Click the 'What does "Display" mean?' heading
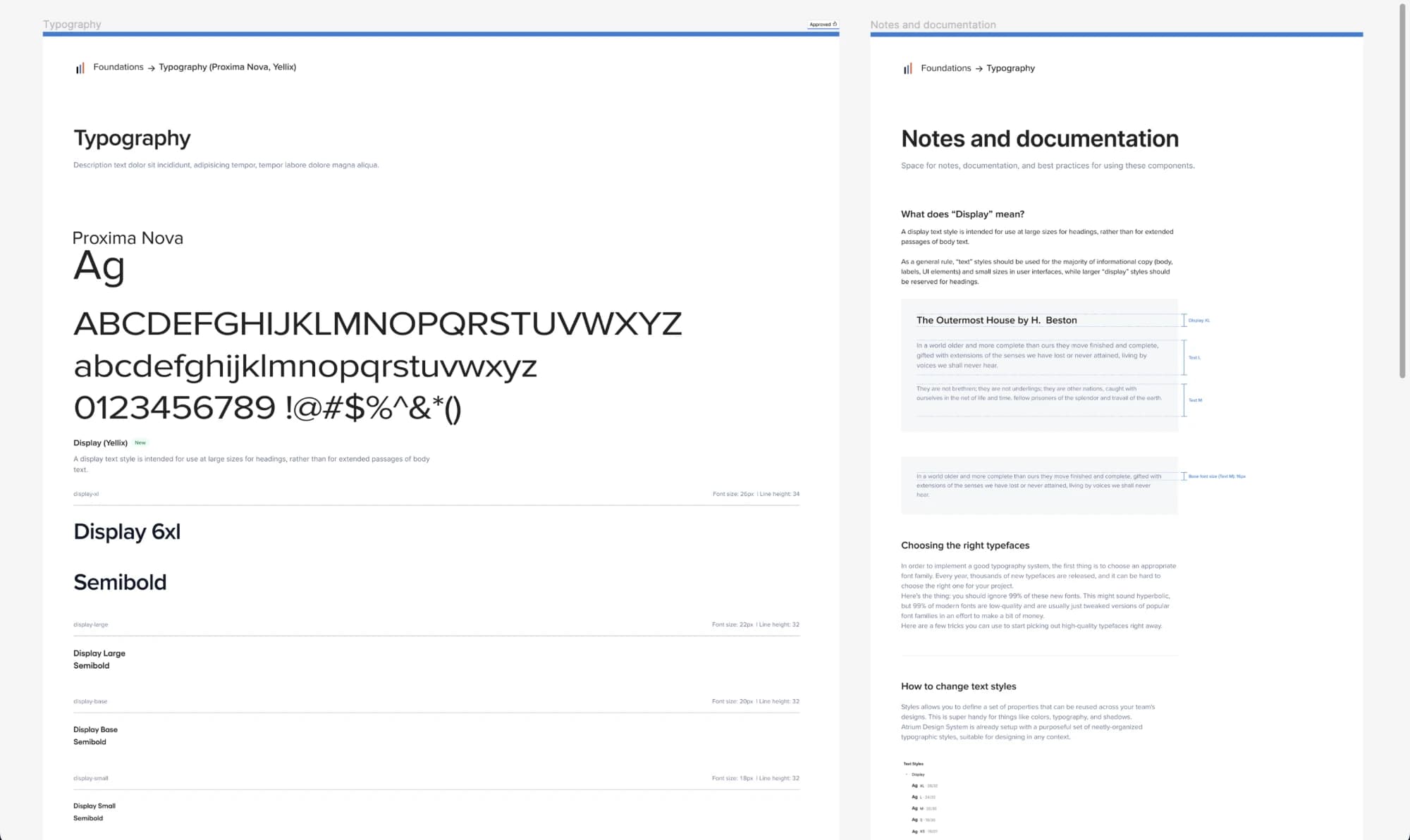The height and width of the screenshot is (840, 1410). [962, 214]
